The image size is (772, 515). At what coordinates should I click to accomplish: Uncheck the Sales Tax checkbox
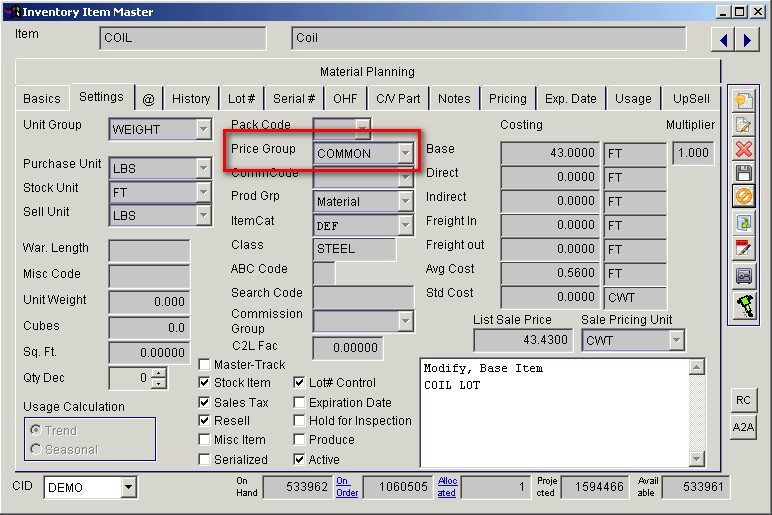click(205, 403)
